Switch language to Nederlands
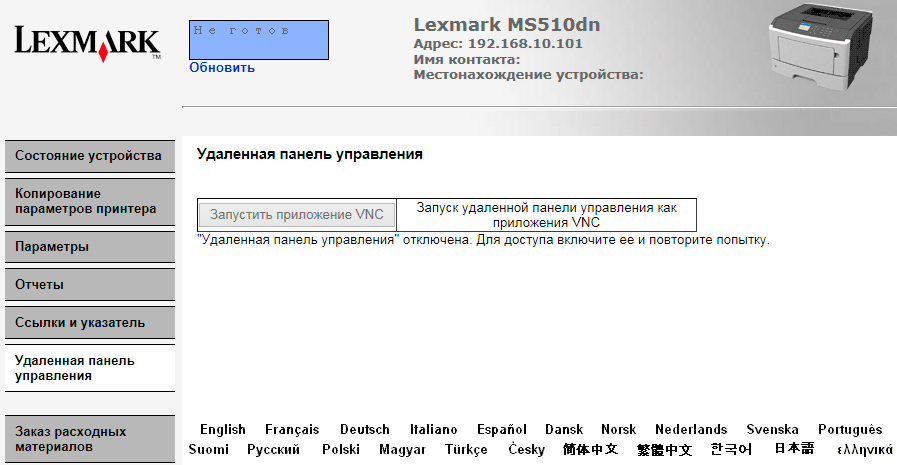 pos(691,430)
